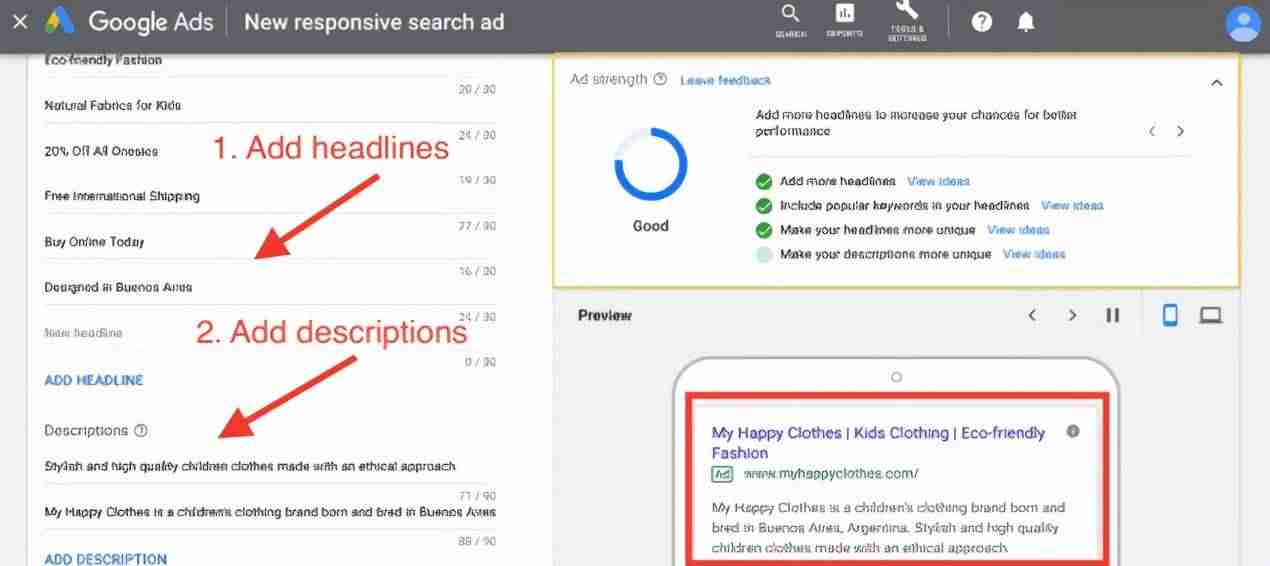View ideas for making descriptions more unique
The image size is (1270, 566).
(1034, 254)
